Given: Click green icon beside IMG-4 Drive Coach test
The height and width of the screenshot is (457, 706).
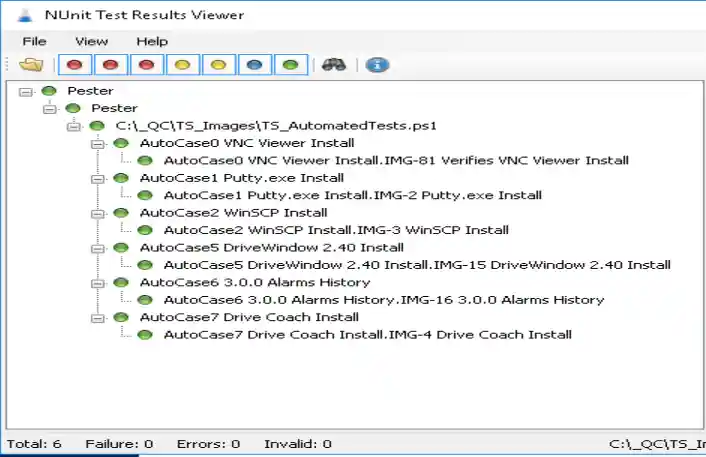Looking at the screenshot, I should pos(145,335).
